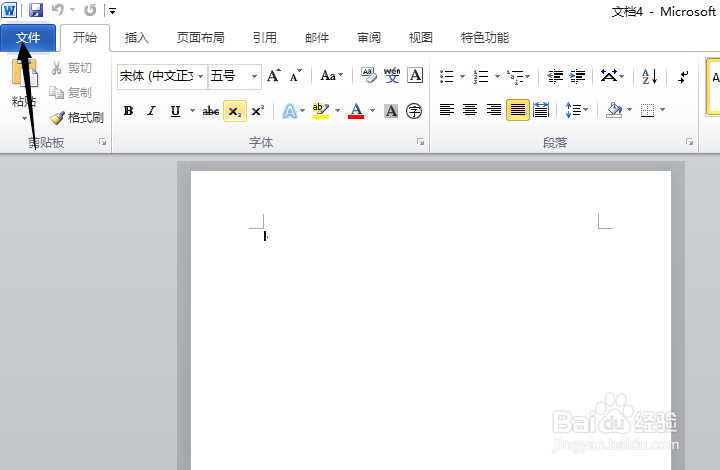Open the underline style dropdown arrow
This screenshot has width=720, height=470.
(192, 111)
